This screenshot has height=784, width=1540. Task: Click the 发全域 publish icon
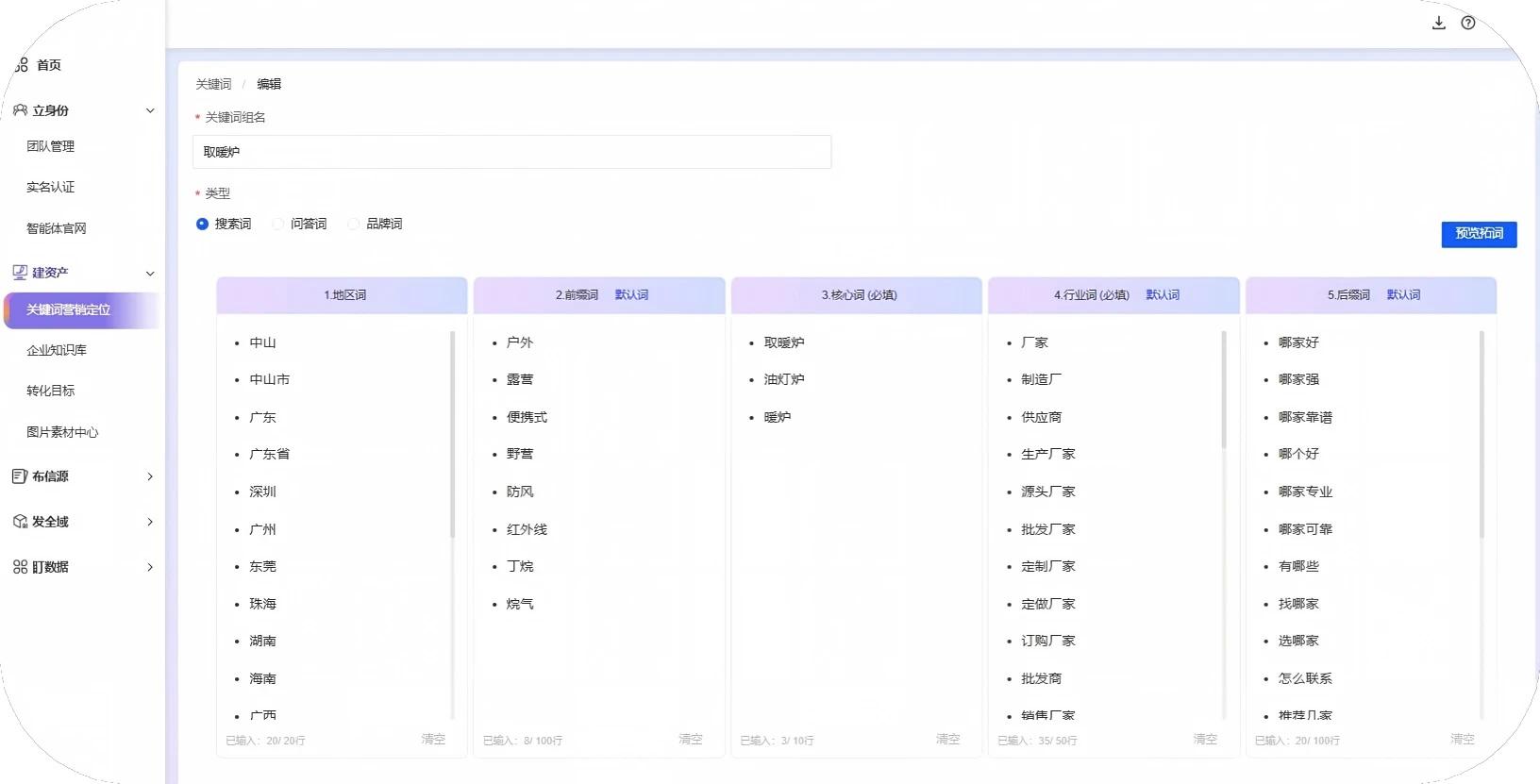pos(20,522)
